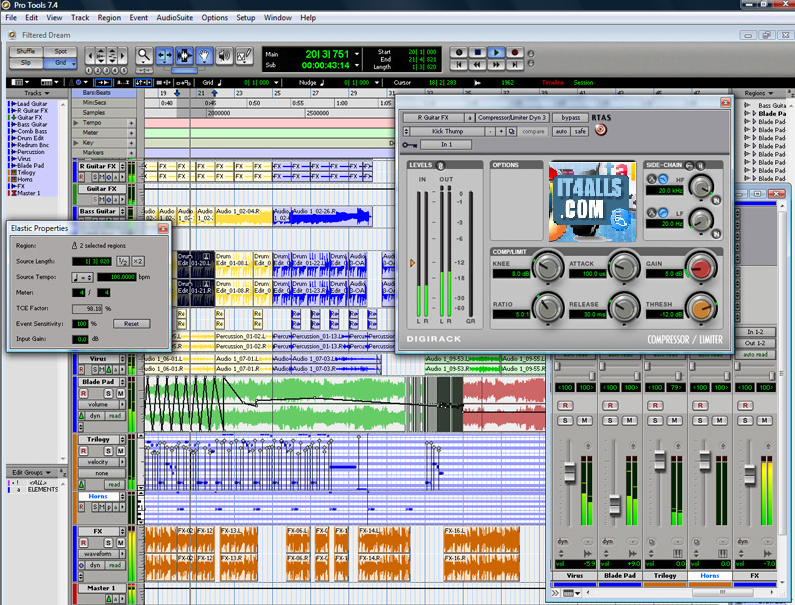Toggle auto in the plug-in header
The width and height of the screenshot is (795, 605).
coord(561,131)
